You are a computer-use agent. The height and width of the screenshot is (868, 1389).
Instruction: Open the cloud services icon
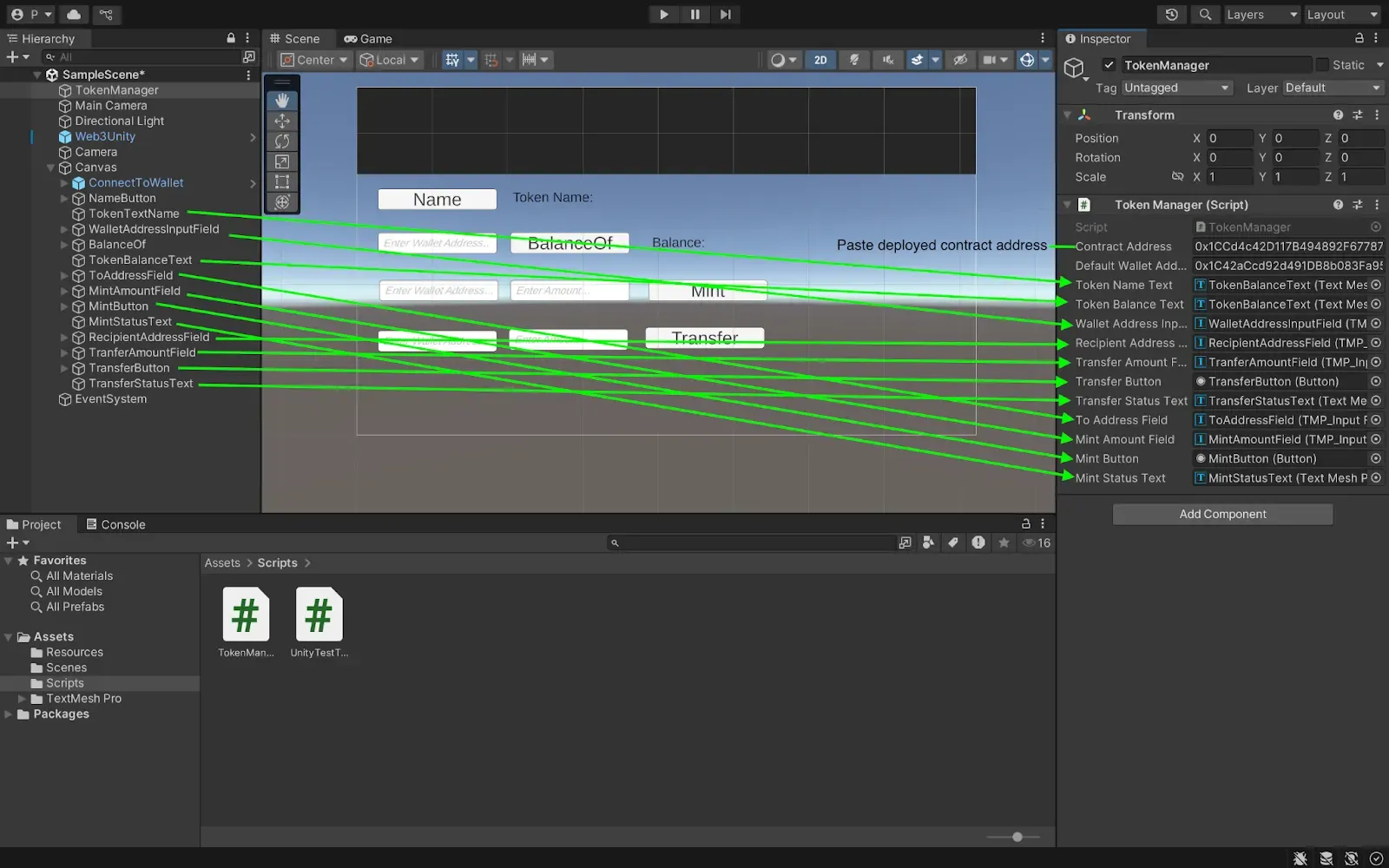pyautogui.click(x=74, y=15)
